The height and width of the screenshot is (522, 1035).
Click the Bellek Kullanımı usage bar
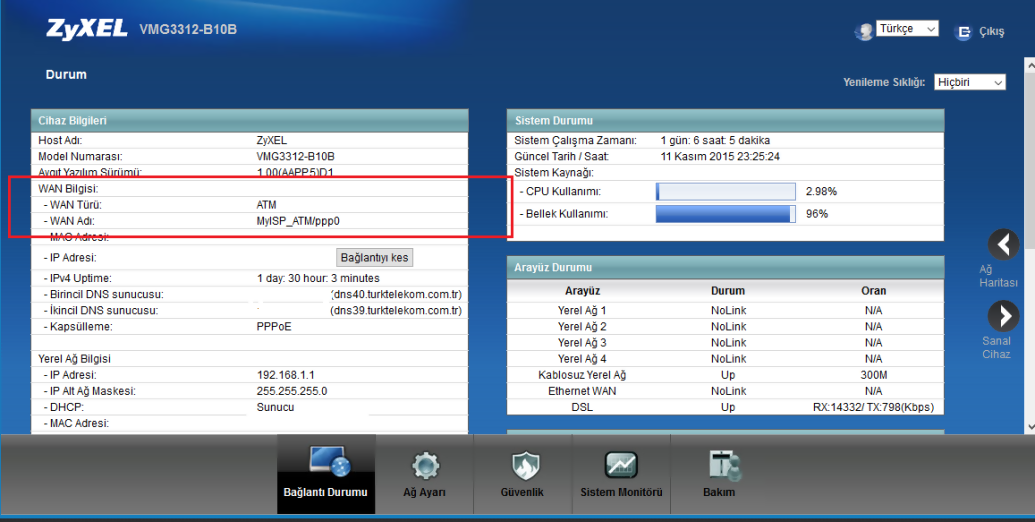pyautogui.click(x=725, y=213)
